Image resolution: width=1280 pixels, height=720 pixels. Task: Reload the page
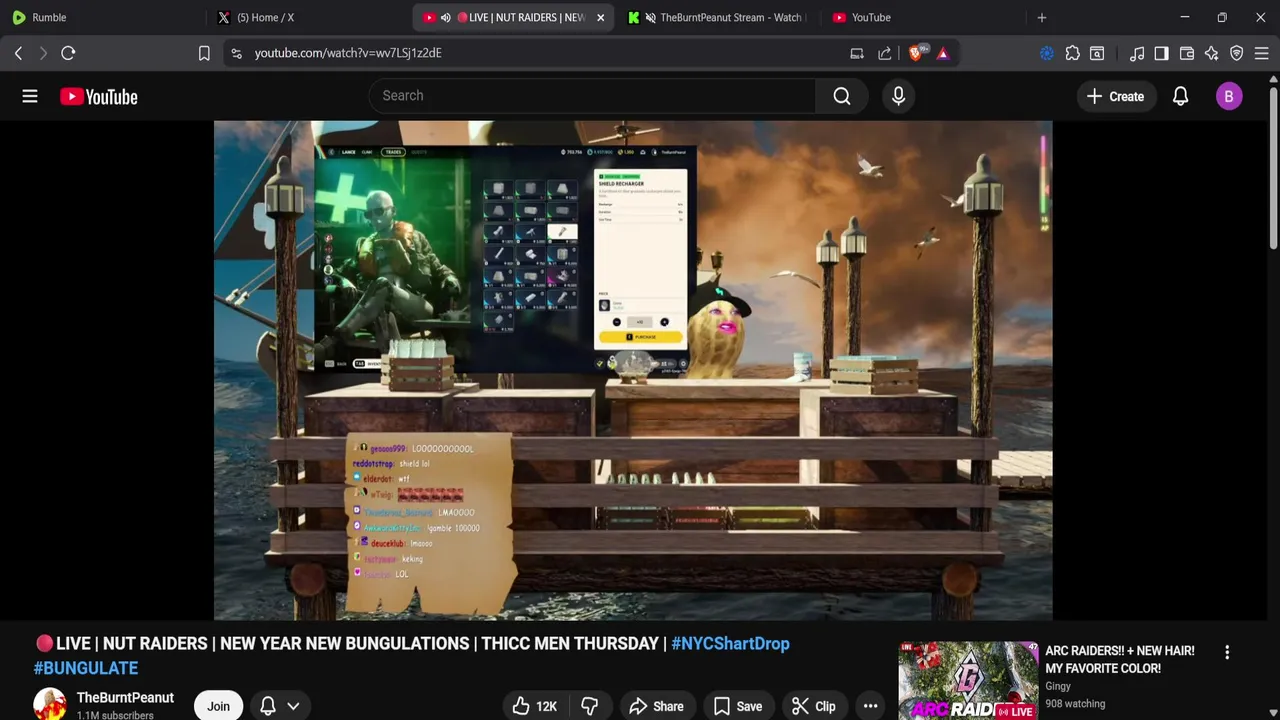[x=68, y=53]
